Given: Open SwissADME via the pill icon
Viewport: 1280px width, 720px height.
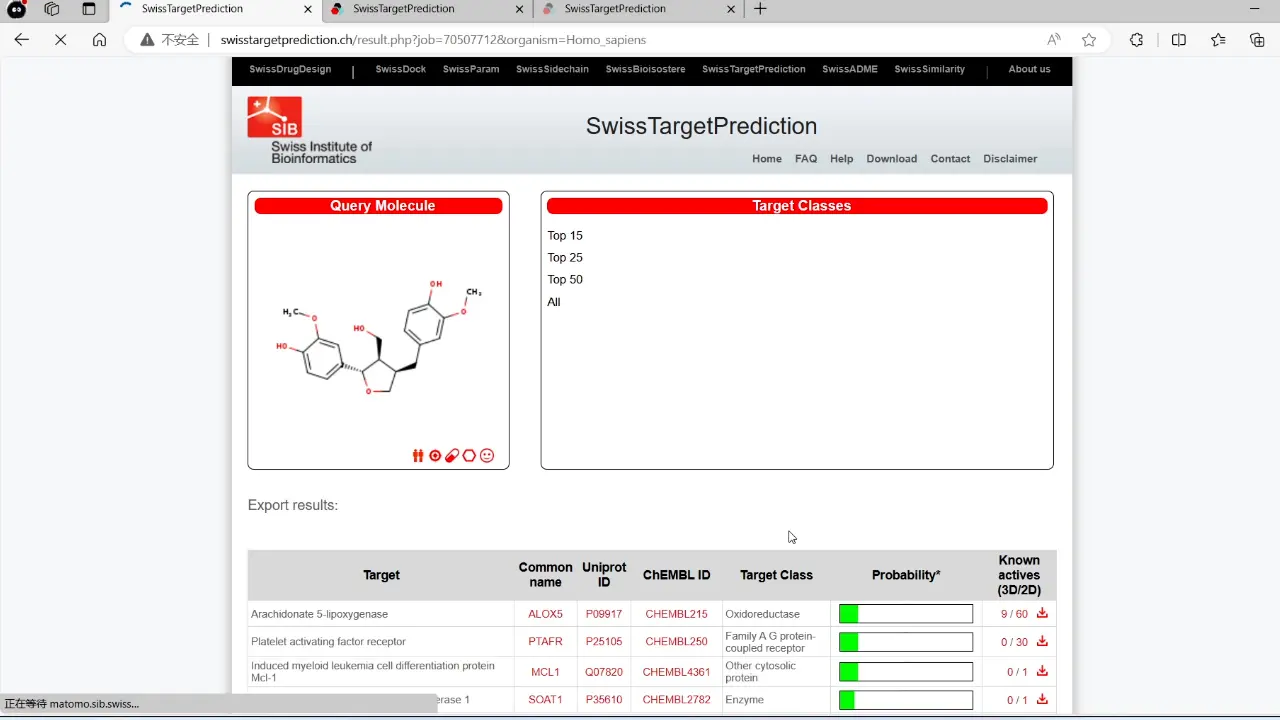Looking at the screenshot, I should click(452, 456).
